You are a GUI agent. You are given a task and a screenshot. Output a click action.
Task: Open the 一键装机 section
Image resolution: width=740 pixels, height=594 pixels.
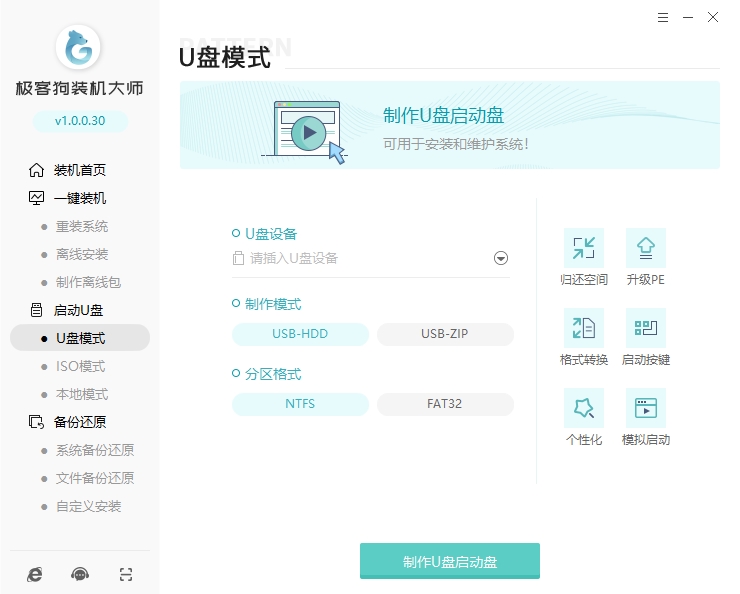tap(80, 198)
